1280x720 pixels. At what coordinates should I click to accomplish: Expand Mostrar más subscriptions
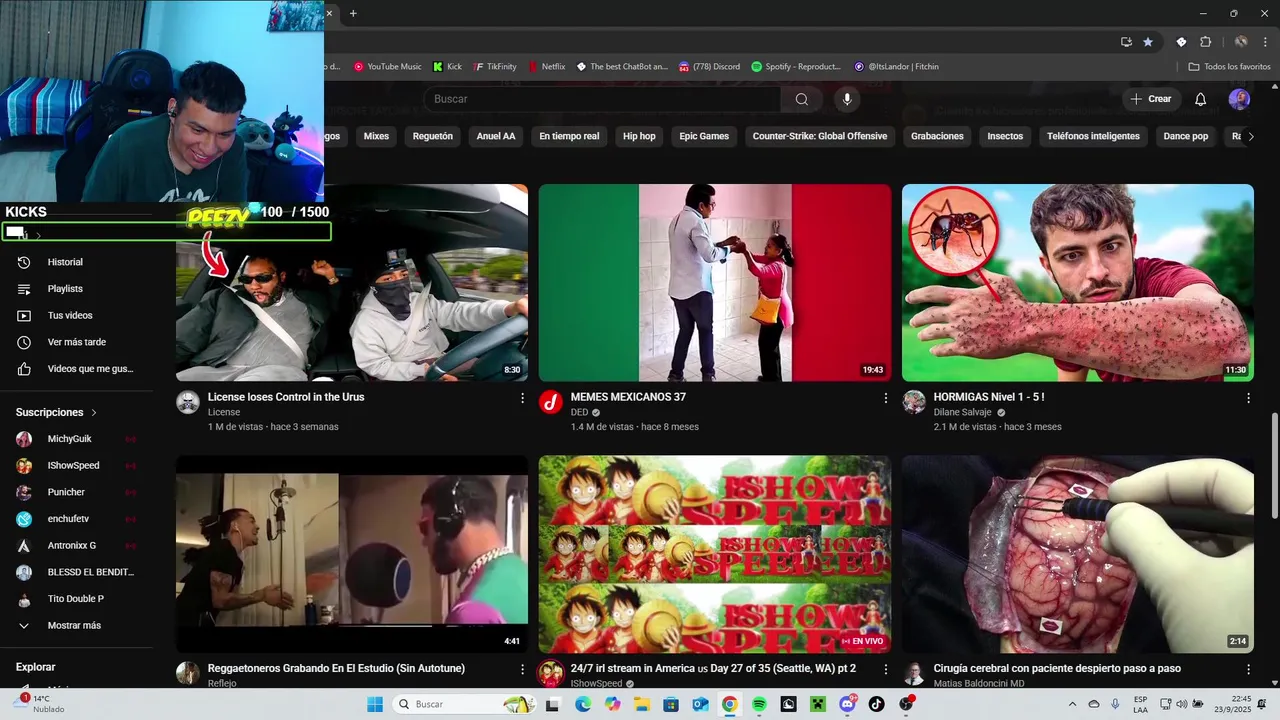76,626
